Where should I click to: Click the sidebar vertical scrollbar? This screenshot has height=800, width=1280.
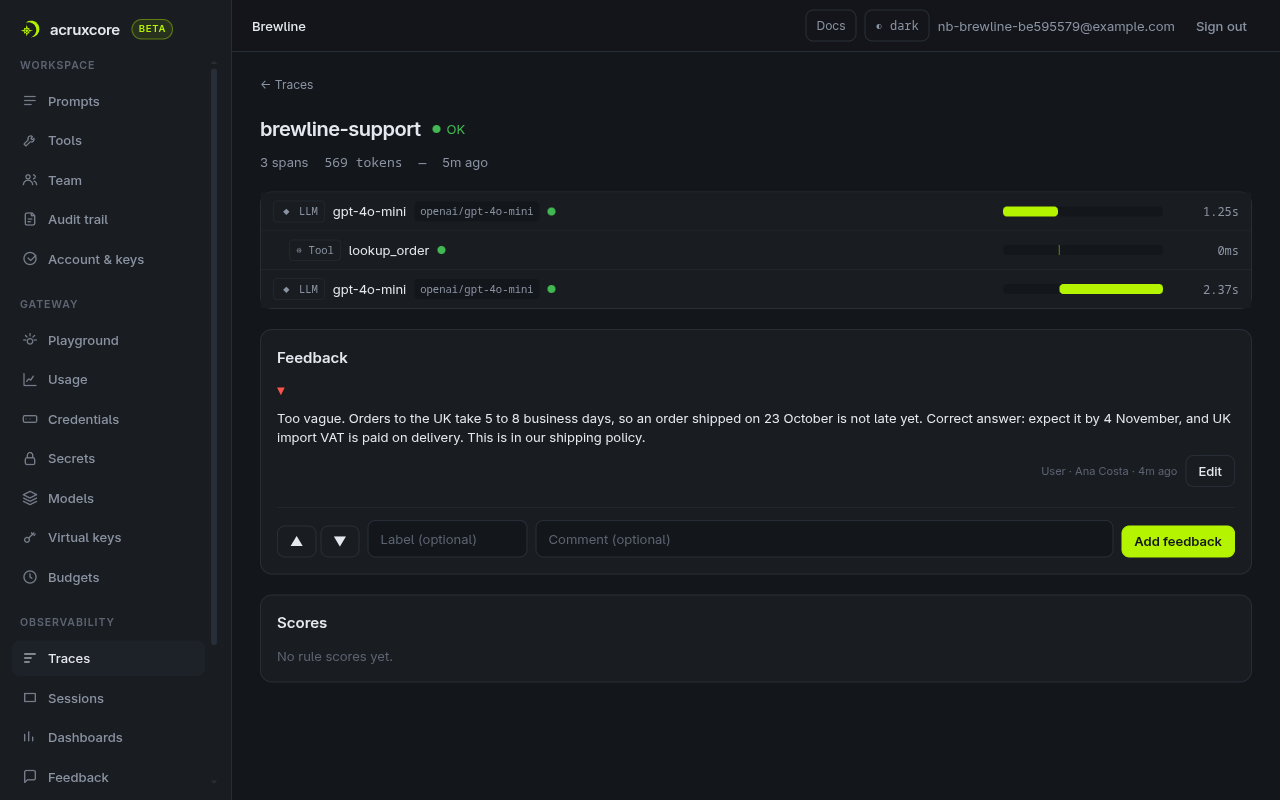point(214,356)
